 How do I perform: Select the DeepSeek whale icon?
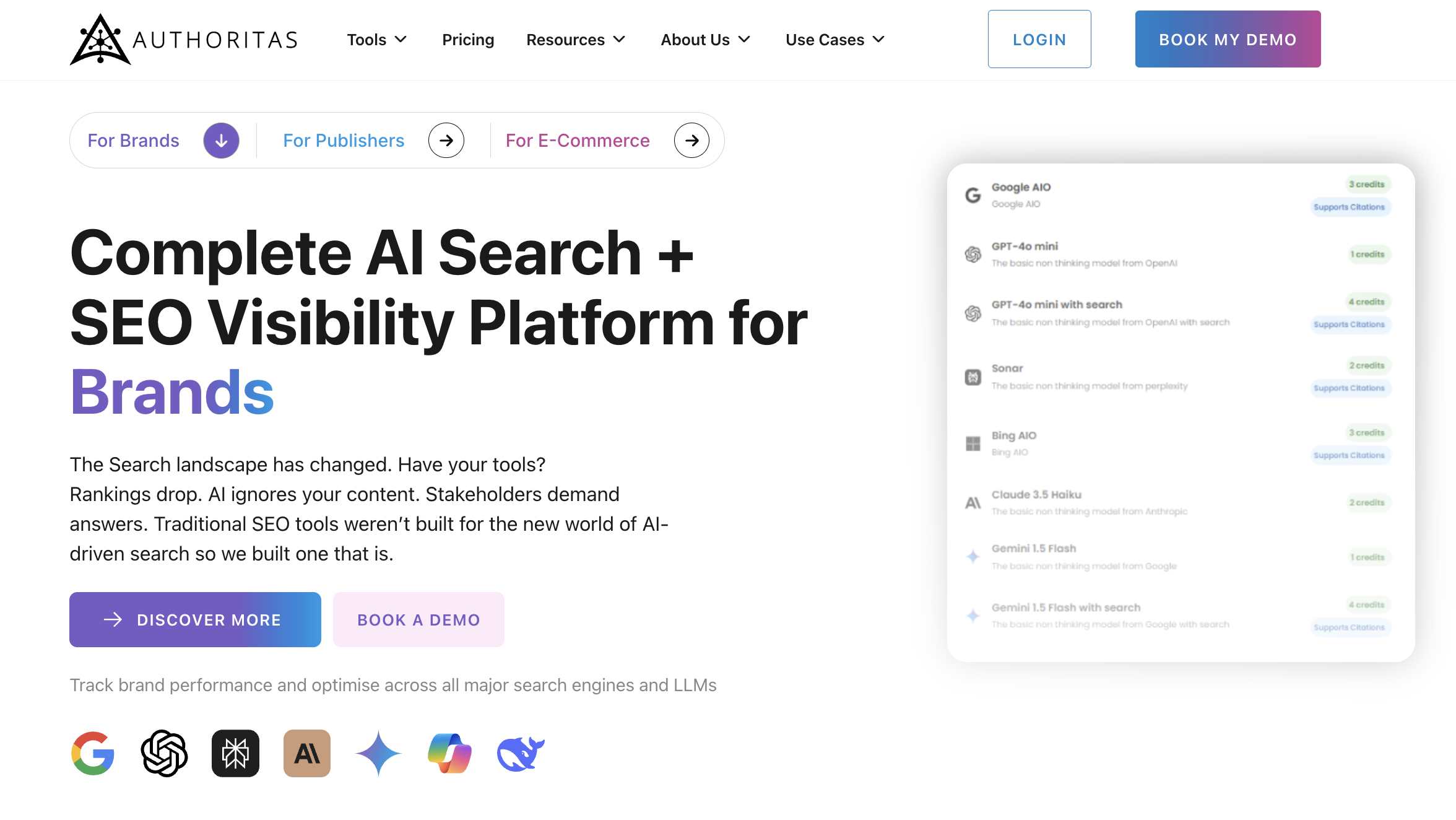pyautogui.click(x=521, y=753)
